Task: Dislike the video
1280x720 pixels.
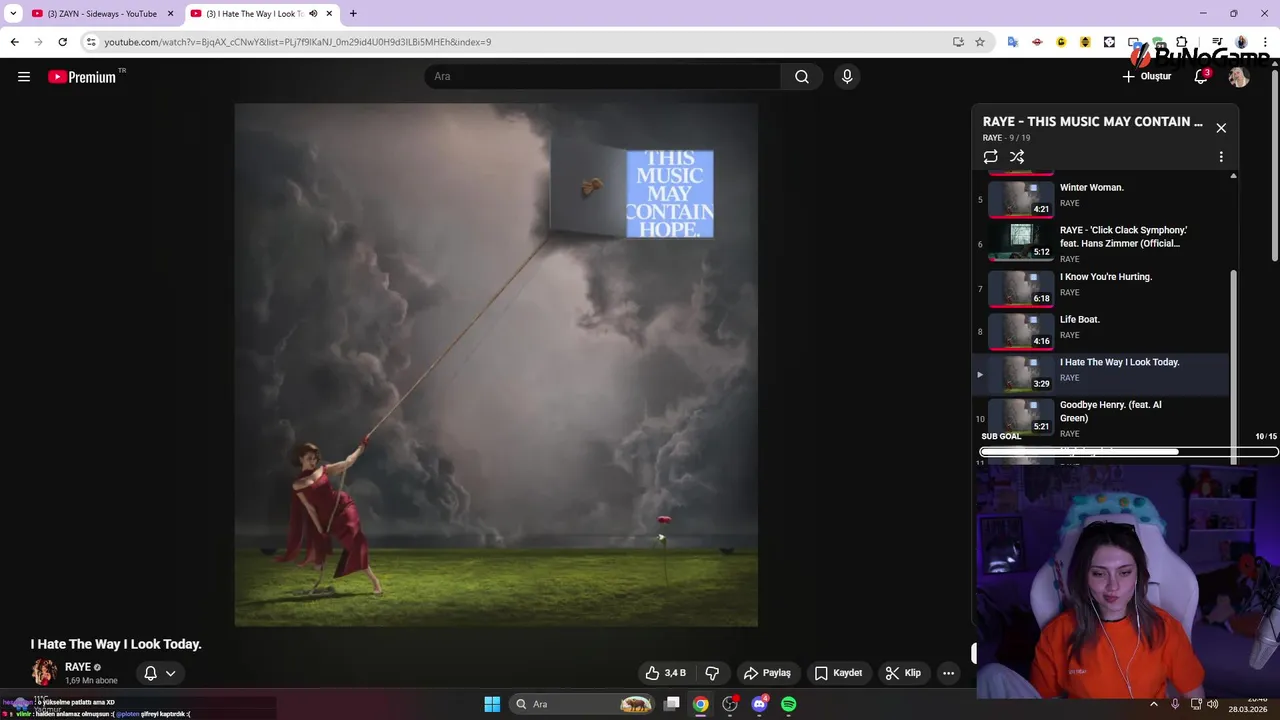Action: click(x=712, y=673)
